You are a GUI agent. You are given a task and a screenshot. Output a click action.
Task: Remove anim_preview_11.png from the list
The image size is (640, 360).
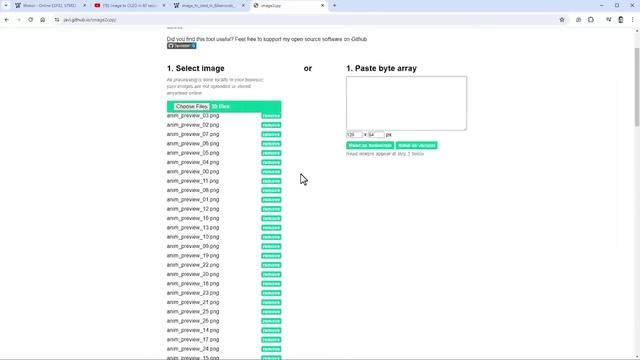coord(271,181)
